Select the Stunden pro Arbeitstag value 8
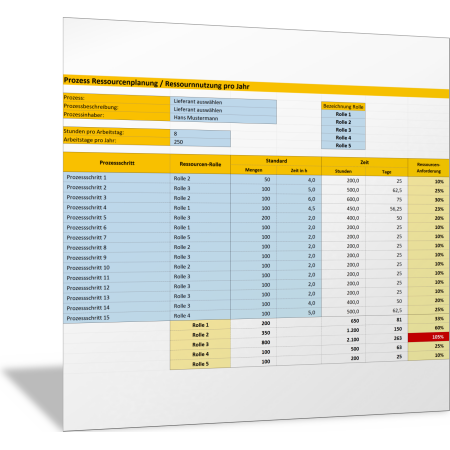The image size is (450, 450). [x=200, y=134]
